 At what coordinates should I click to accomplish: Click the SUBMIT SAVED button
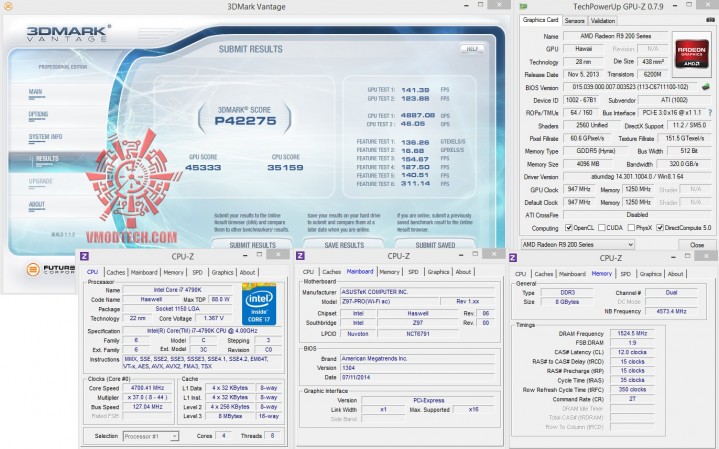(435, 244)
